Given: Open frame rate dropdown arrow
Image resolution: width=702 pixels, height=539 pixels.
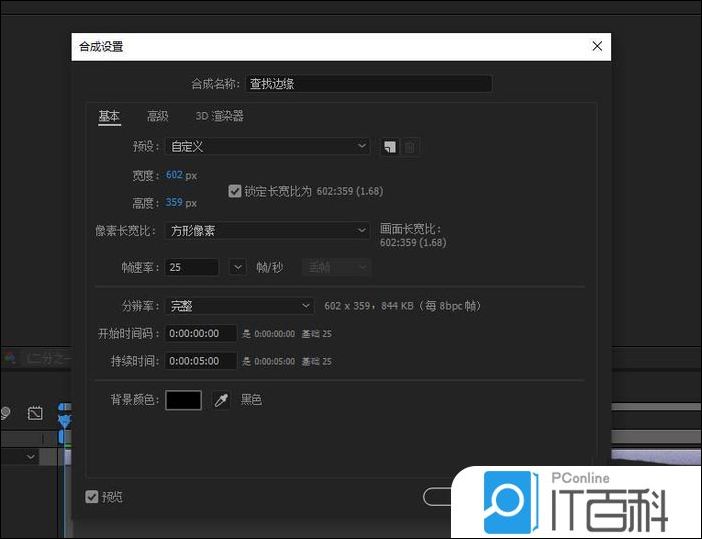Looking at the screenshot, I should point(237,268).
